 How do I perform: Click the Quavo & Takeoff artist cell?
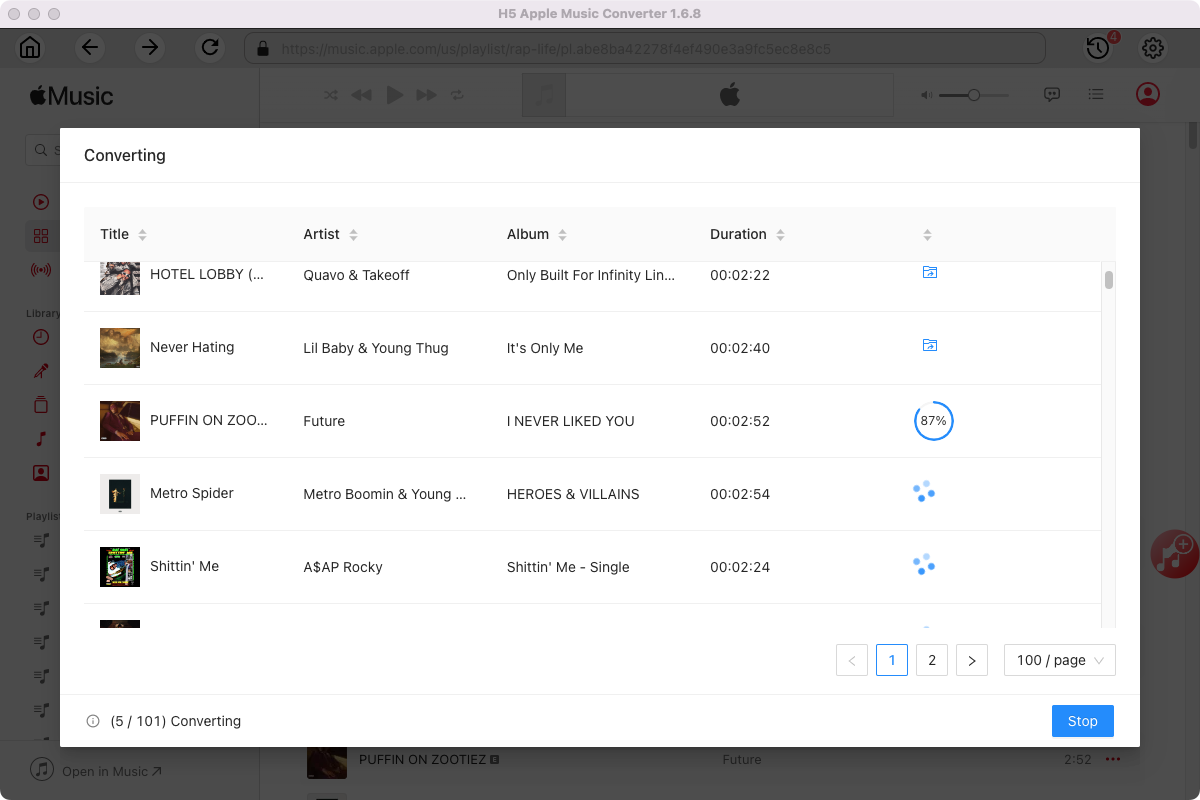356,275
